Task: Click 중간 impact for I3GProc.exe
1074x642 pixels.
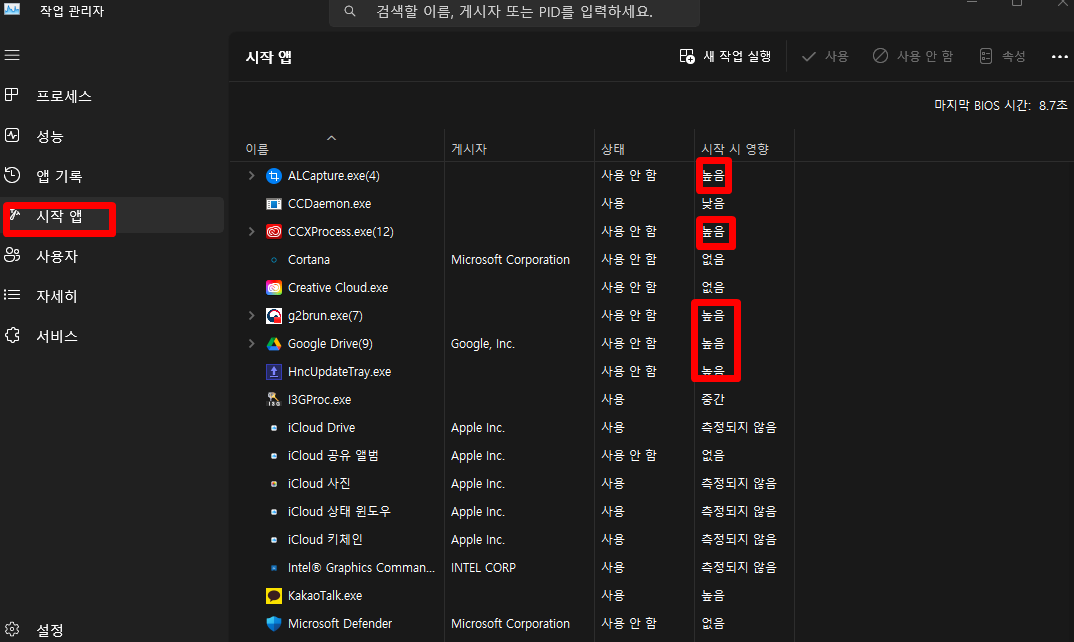Action: (712, 399)
